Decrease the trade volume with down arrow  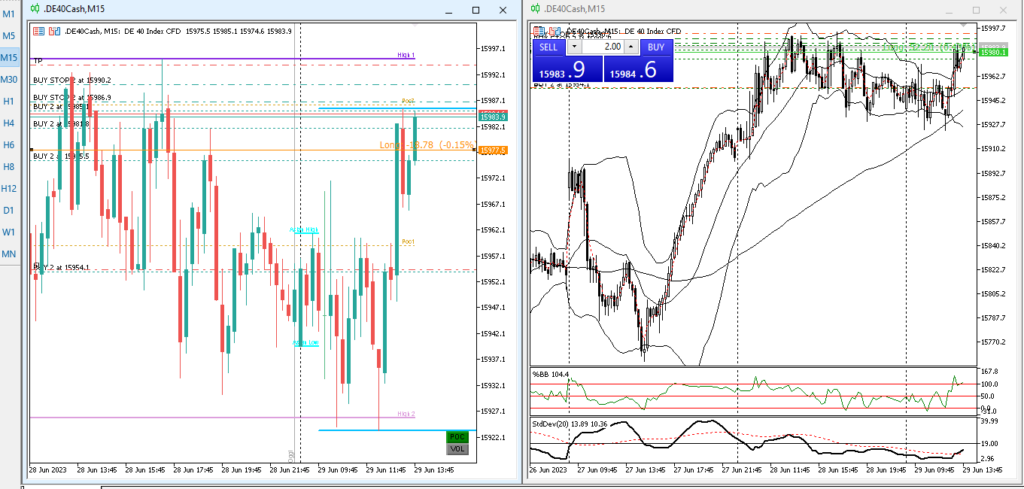[573, 47]
